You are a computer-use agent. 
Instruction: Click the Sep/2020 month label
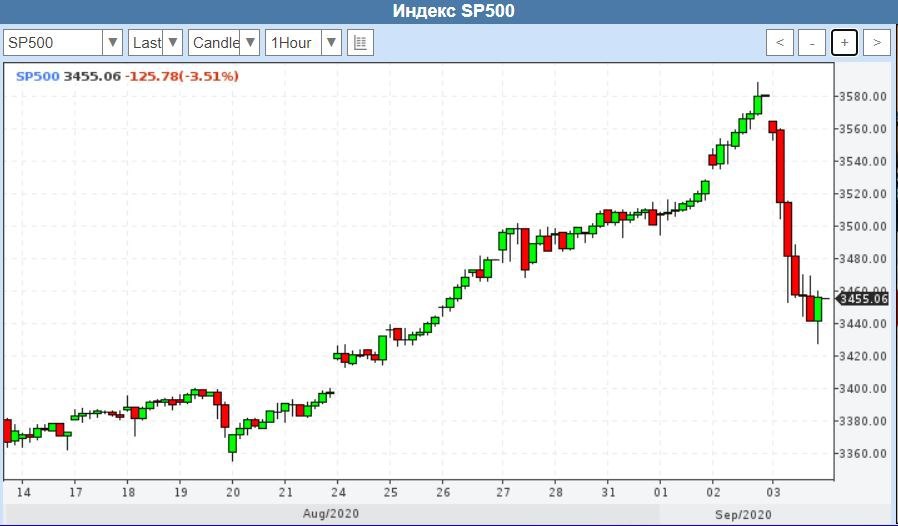tap(743, 515)
